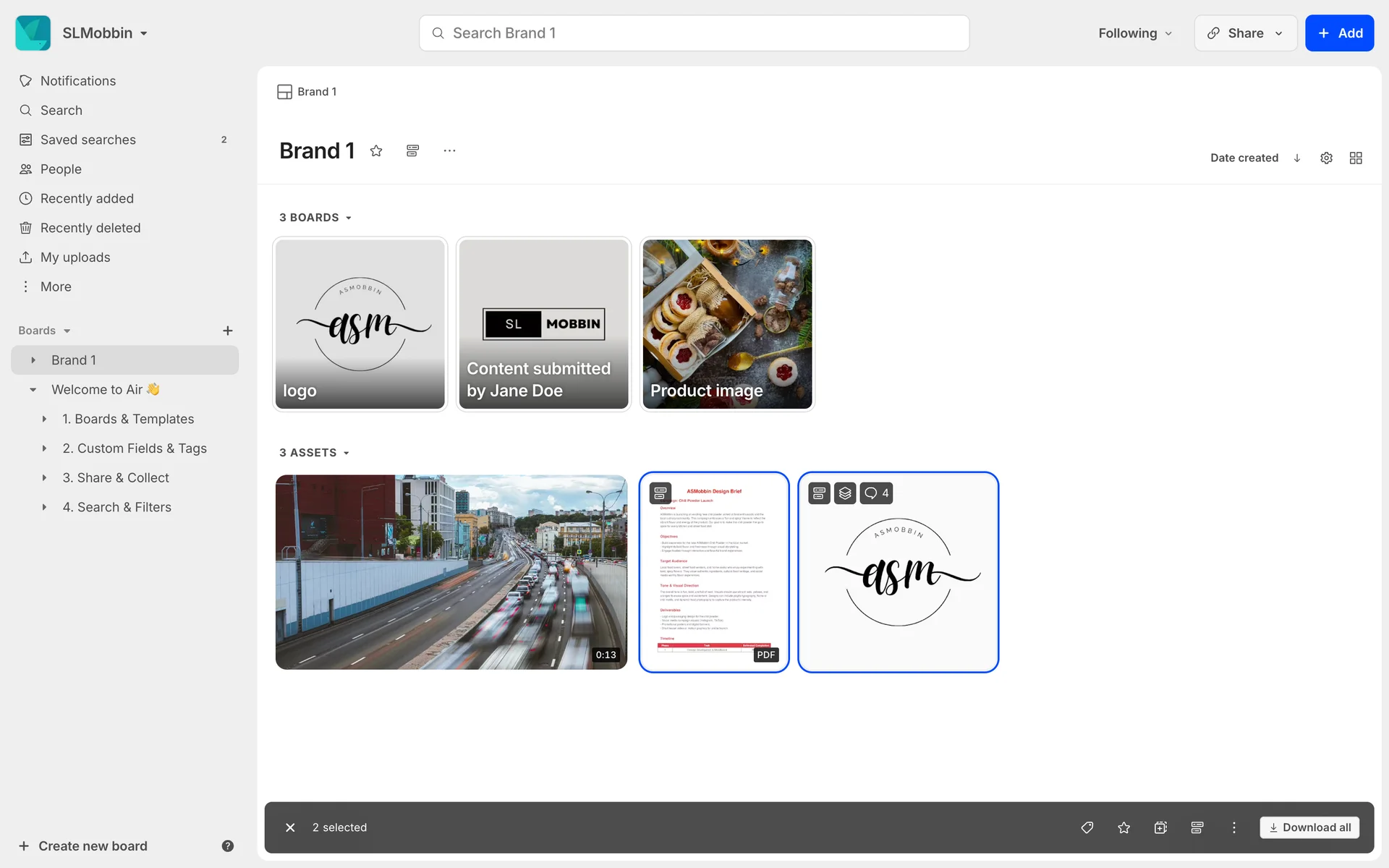This screenshot has height=868, width=1389.
Task: Deselect the ASMobbin Design Brief PDF asset
Action: pyautogui.click(x=713, y=571)
